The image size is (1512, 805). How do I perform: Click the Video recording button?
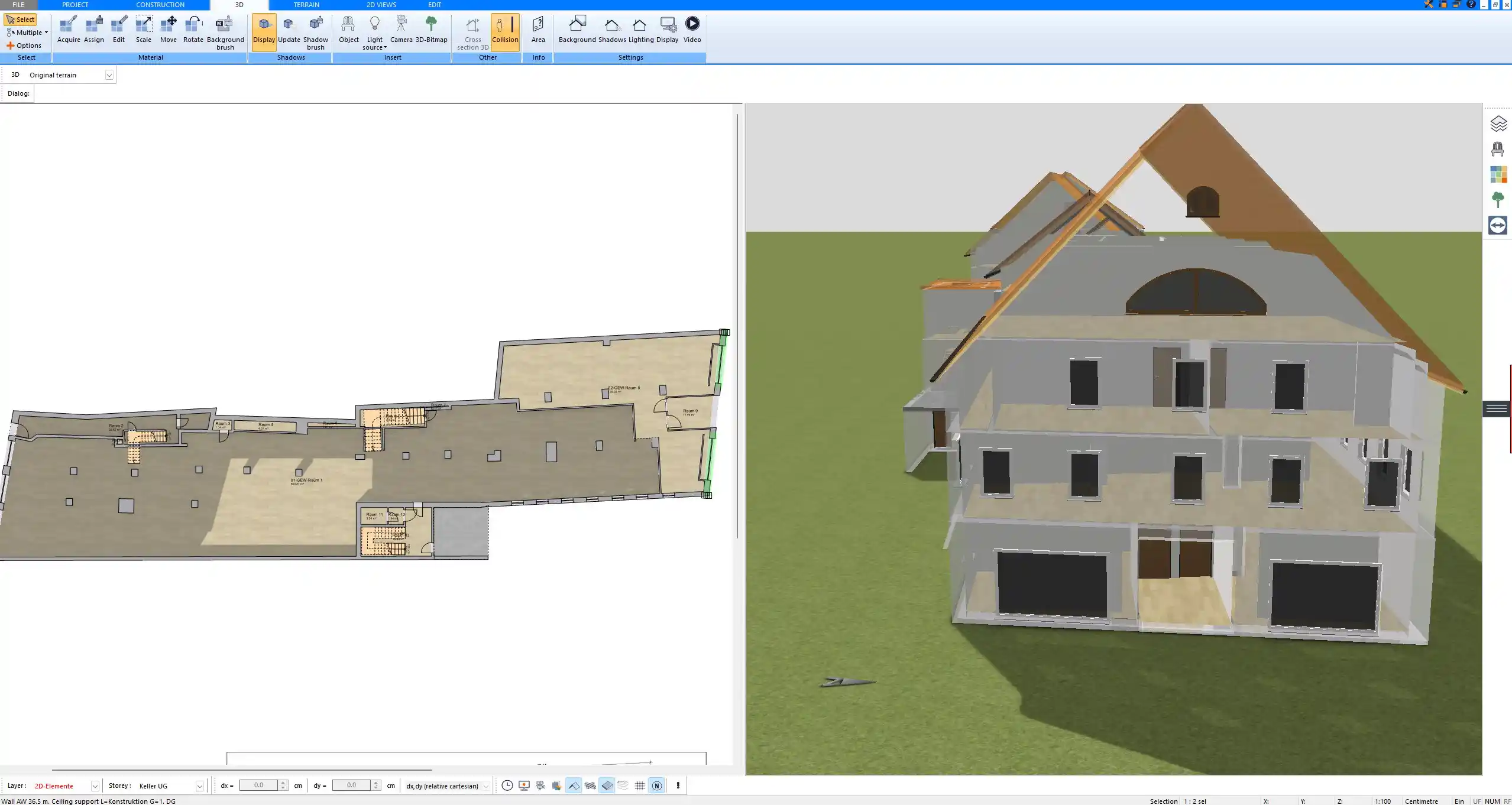click(x=692, y=28)
